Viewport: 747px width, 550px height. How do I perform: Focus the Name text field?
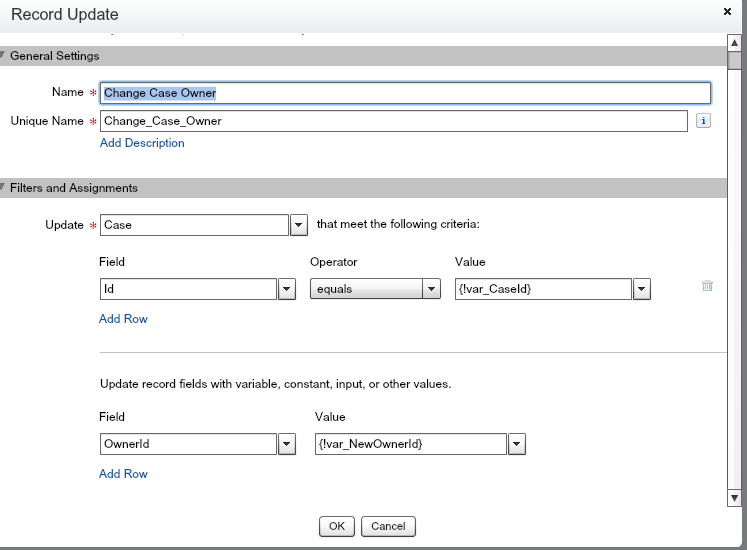(x=405, y=93)
